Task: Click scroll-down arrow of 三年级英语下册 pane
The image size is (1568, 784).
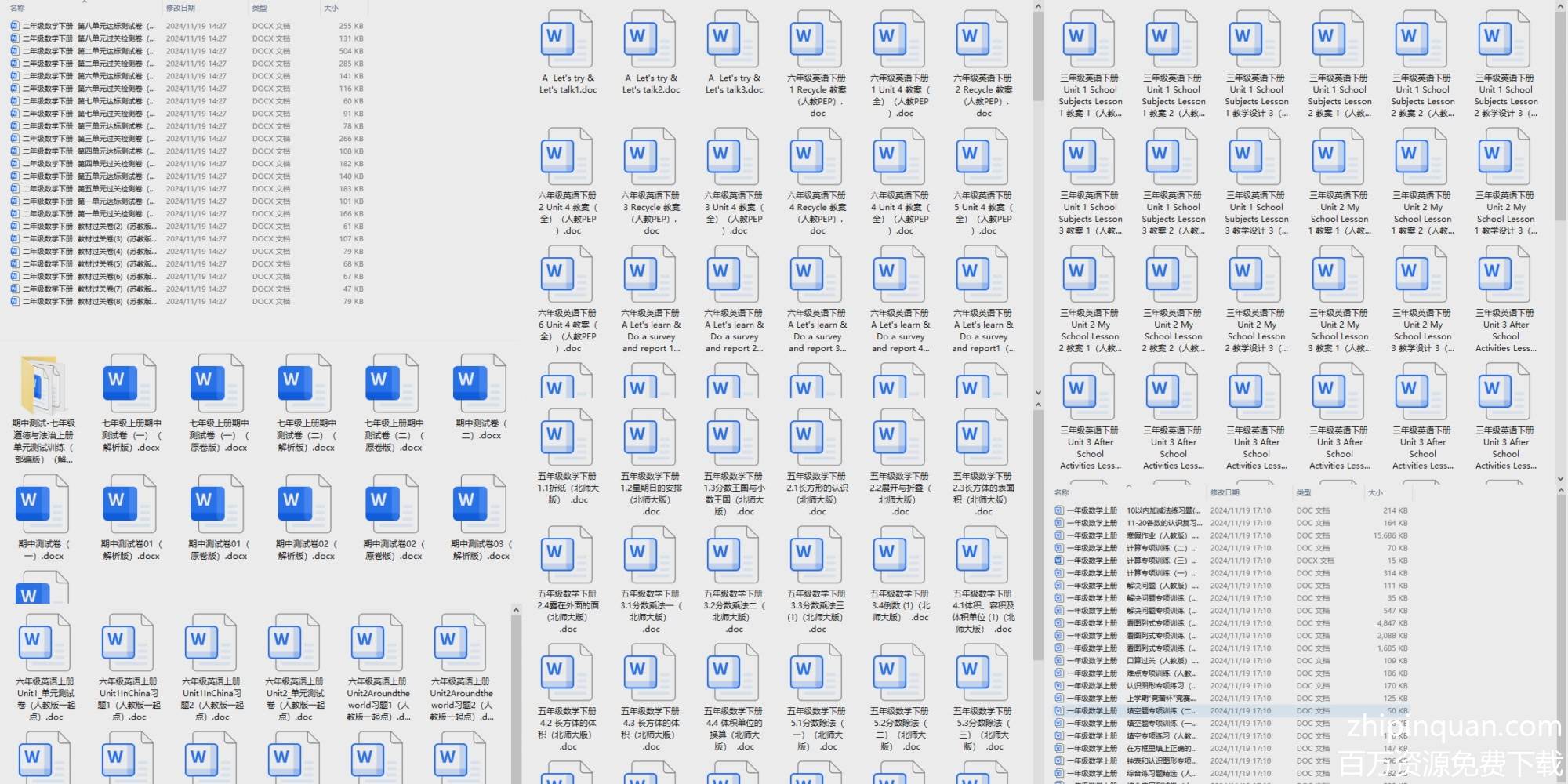Action: [1562, 477]
